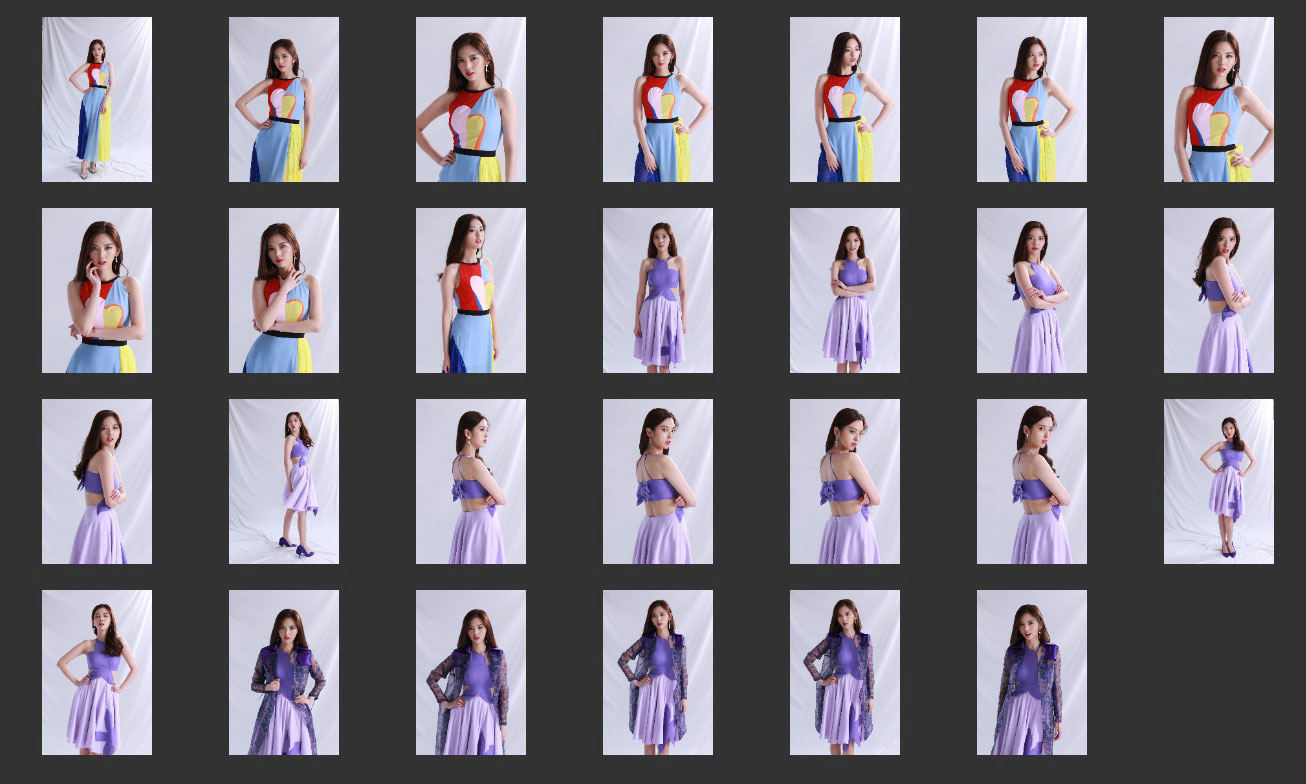
Task: Click the first back-view purple top photo in row three
Action: click(x=471, y=481)
